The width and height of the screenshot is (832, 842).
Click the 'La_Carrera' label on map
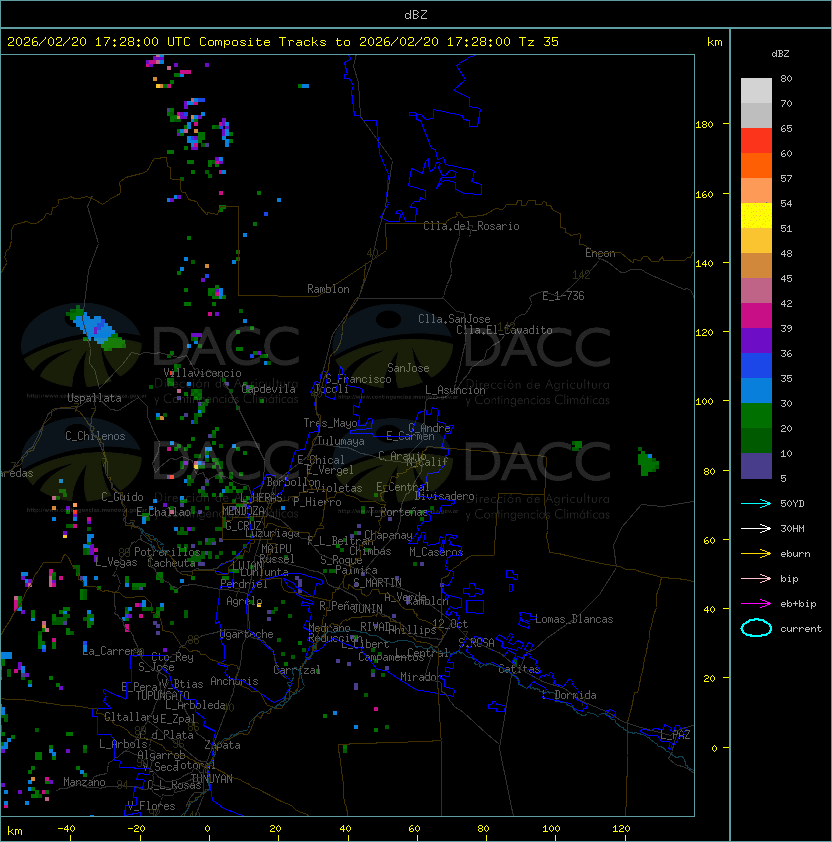pyautogui.click(x=113, y=651)
